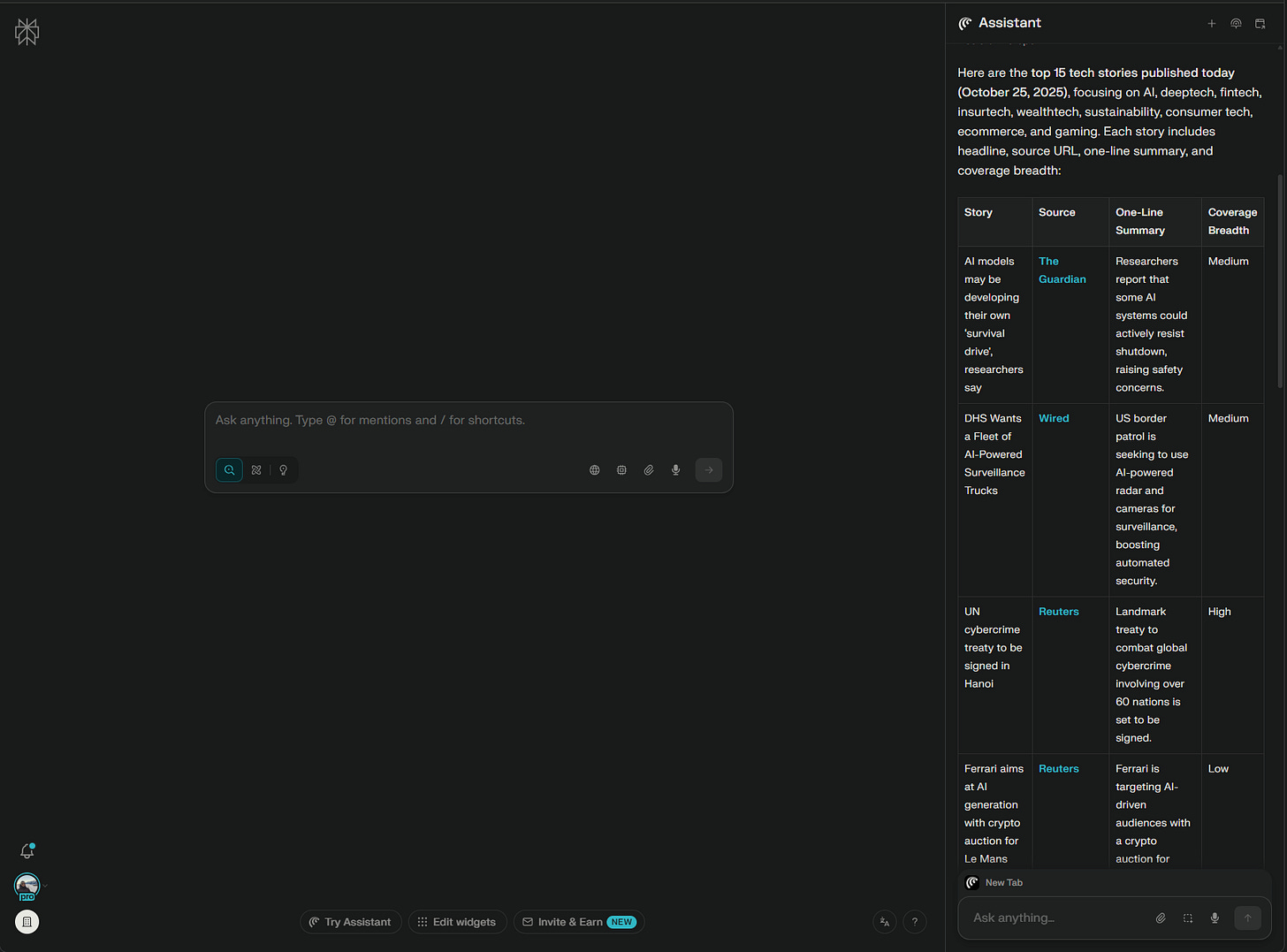
Task: Attach a file in the Assistant input
Action: 1161,918
